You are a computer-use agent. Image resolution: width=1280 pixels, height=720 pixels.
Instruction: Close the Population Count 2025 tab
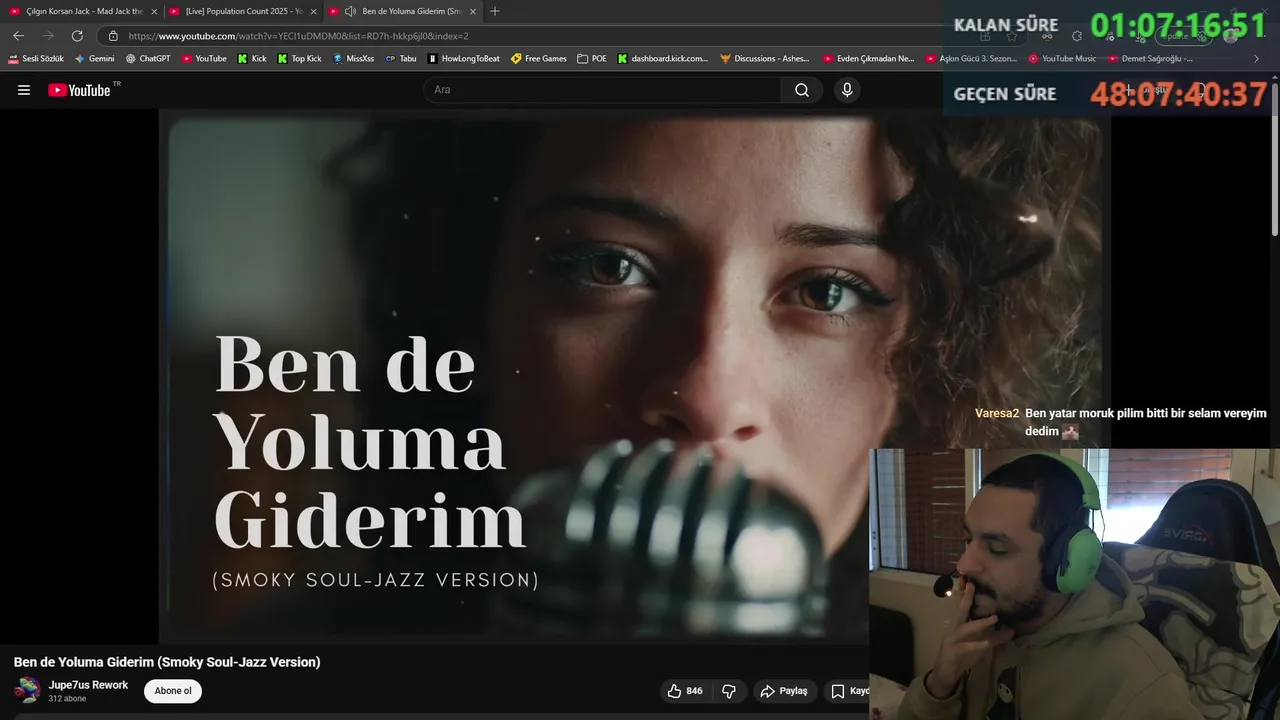click(x=313, y=11)
